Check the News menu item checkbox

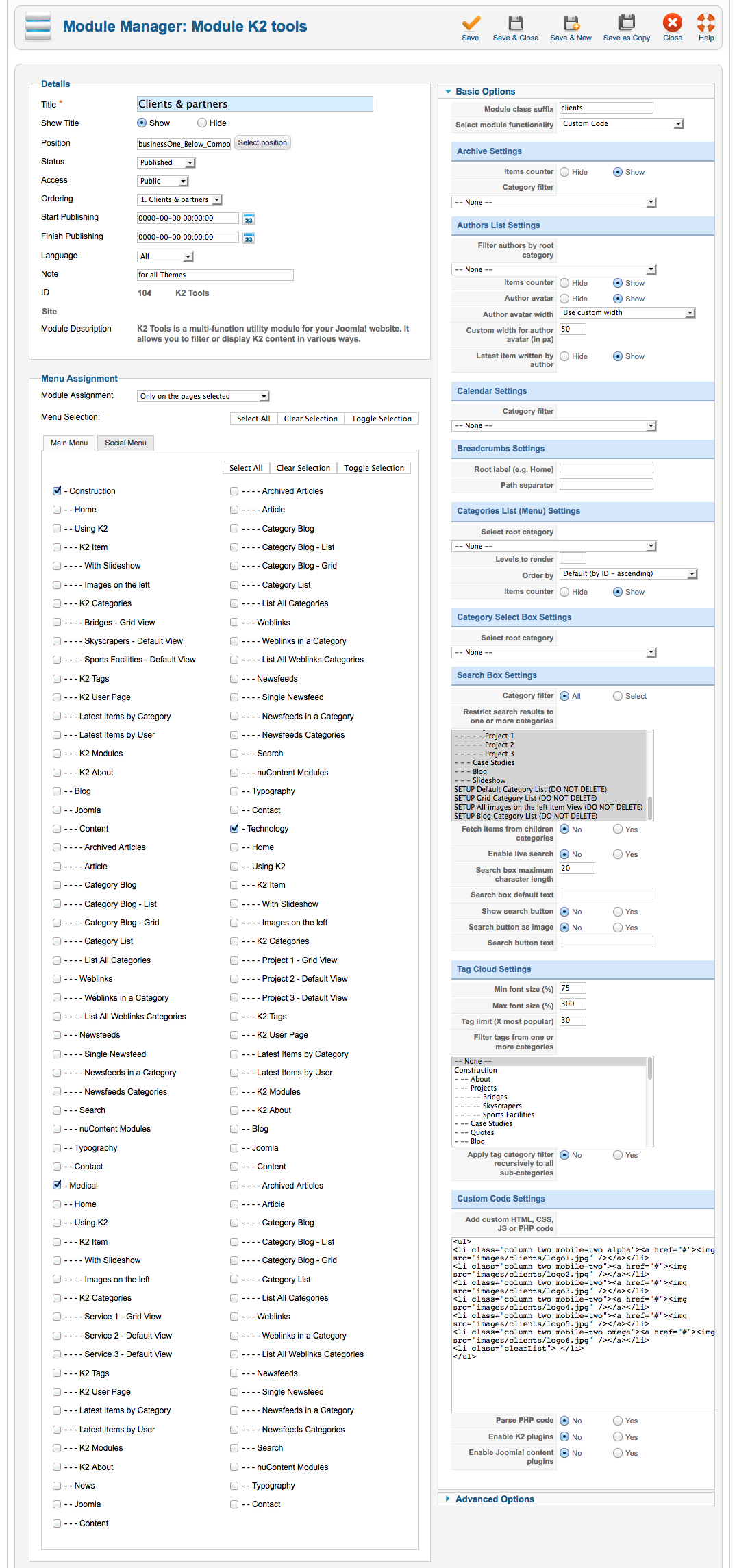57,1486
